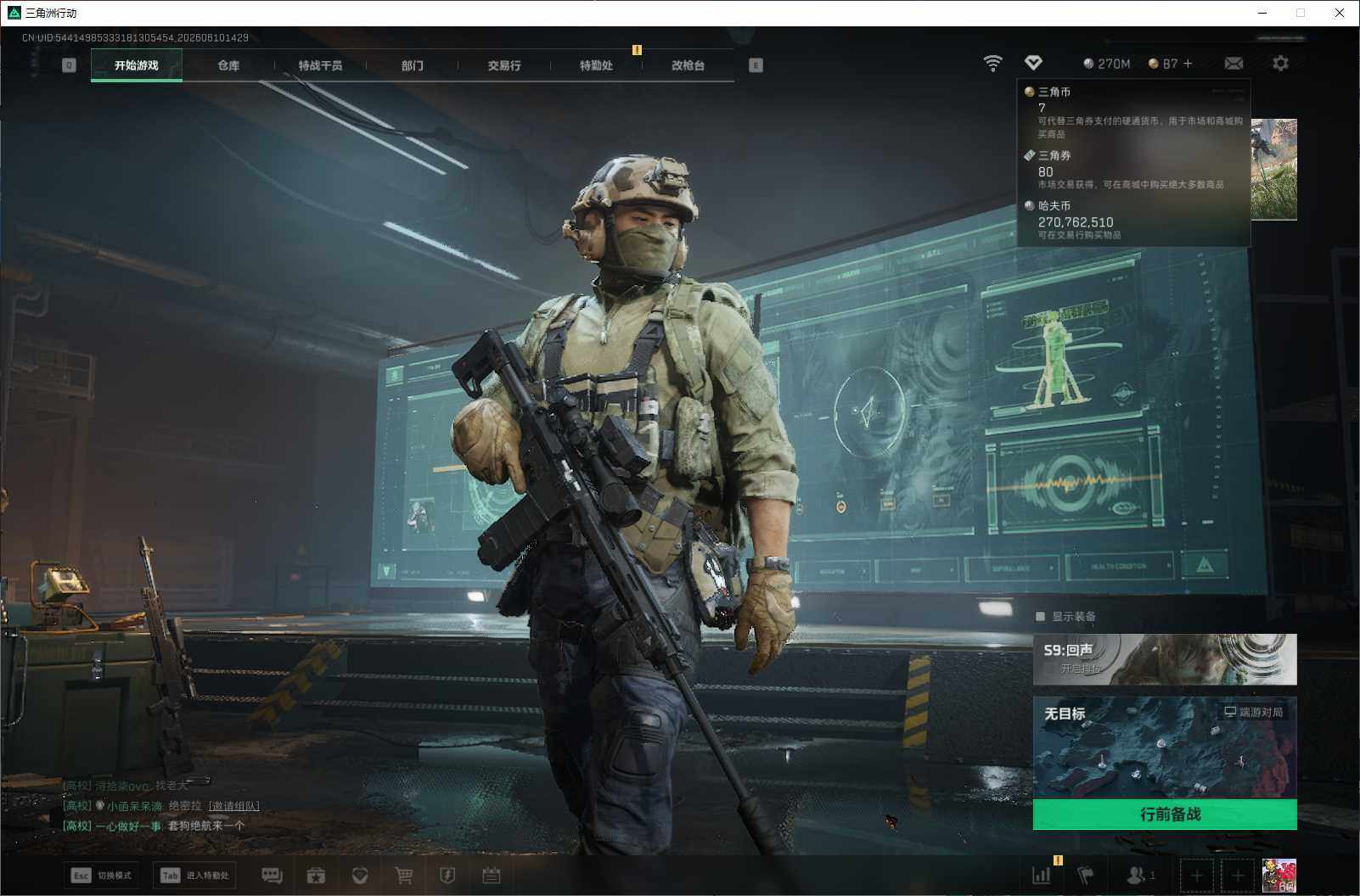Invite teammate in second empty plus slot
Screen dimensions: 1360x896
(x=1238, y=876)
